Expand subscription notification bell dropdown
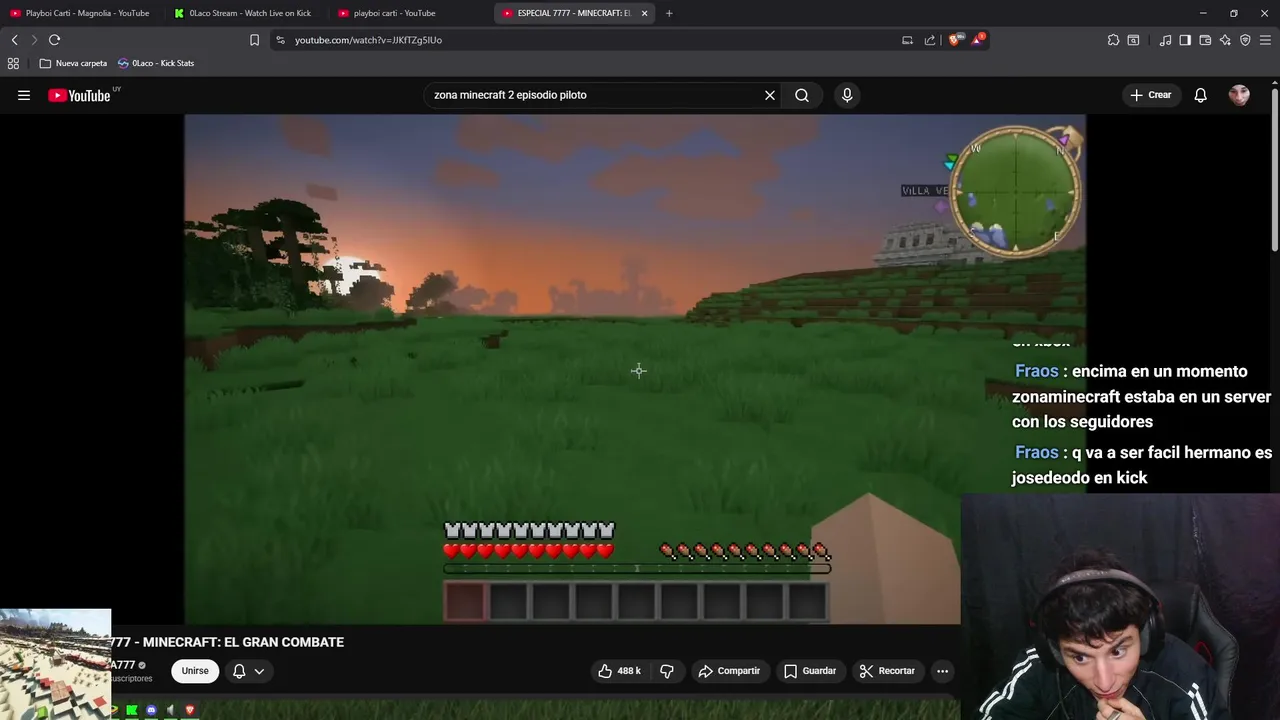 point(248,671)
